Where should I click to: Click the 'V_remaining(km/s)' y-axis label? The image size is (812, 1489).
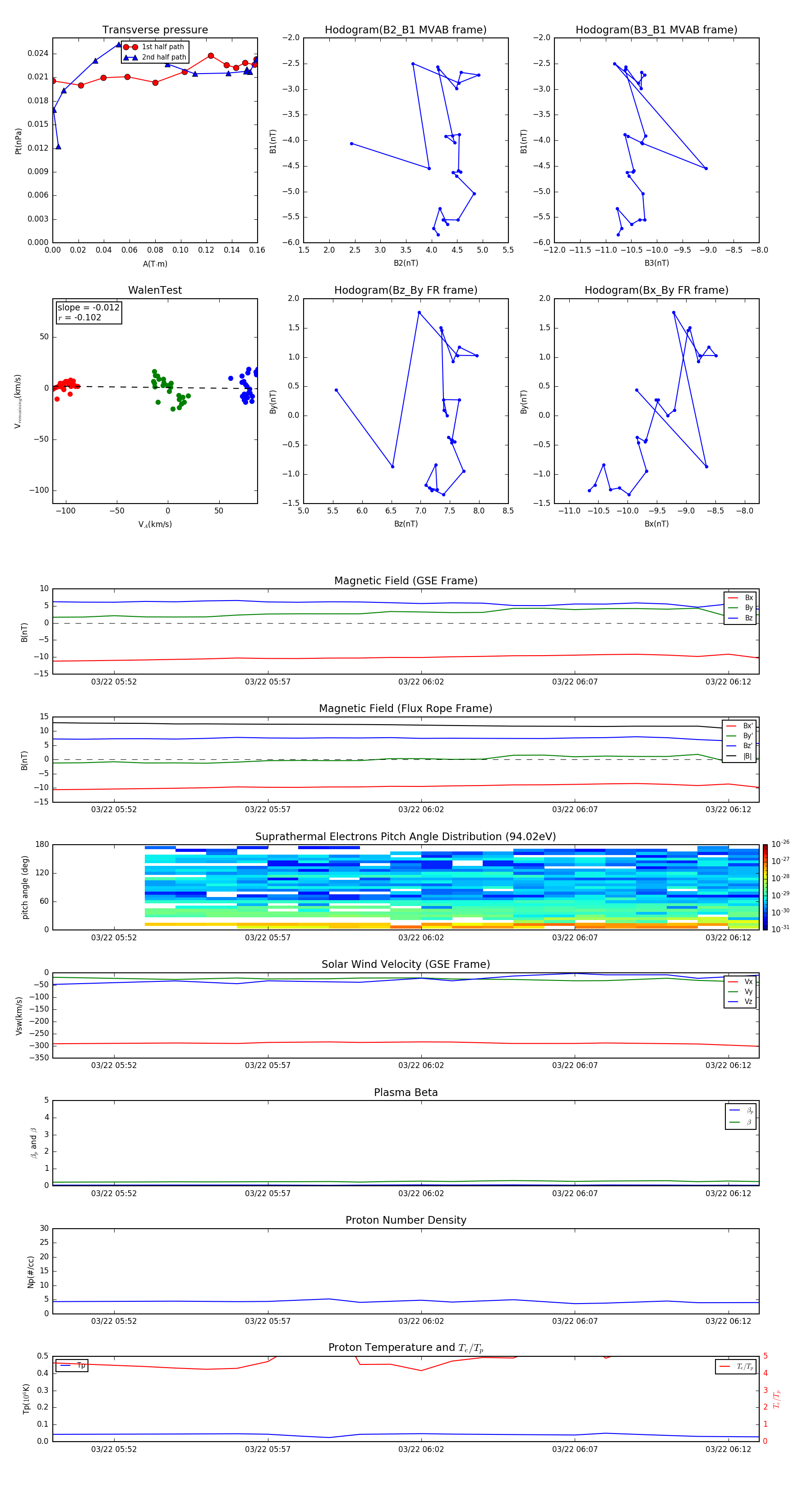pyautogui.click(x=18, y=401)
